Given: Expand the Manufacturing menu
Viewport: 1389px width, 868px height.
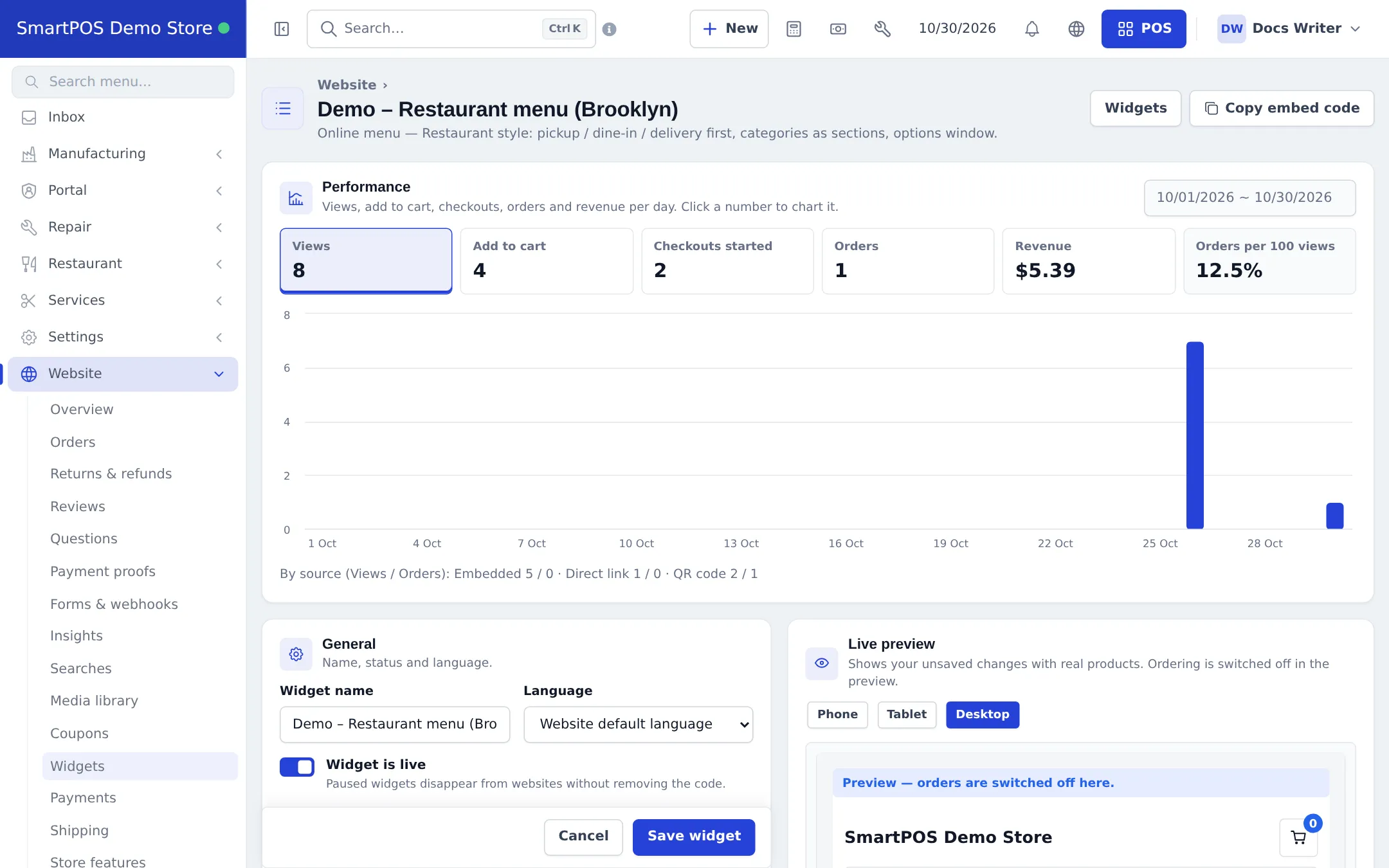Looking at the screenshot, I should (x=123, y=154).
